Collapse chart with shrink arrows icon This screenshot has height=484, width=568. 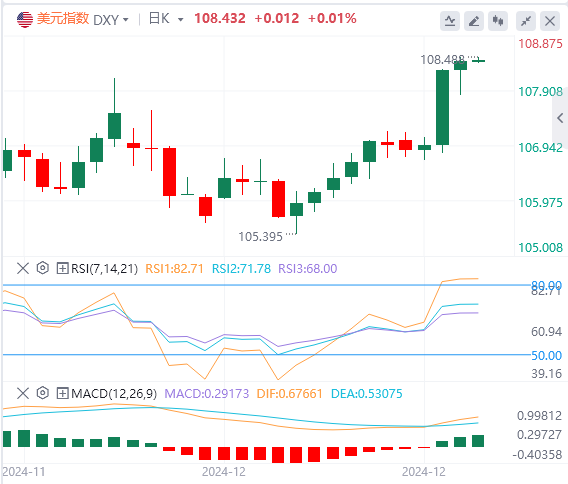526,21
